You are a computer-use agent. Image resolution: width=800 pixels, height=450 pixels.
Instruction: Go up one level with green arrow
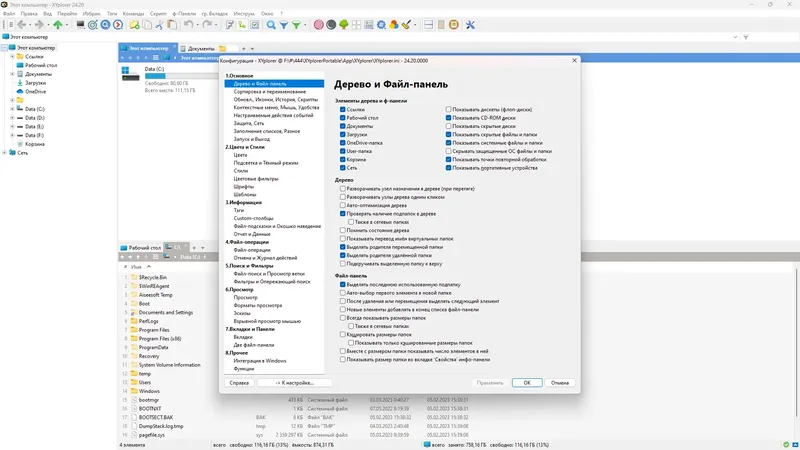[x=58, y=24]
